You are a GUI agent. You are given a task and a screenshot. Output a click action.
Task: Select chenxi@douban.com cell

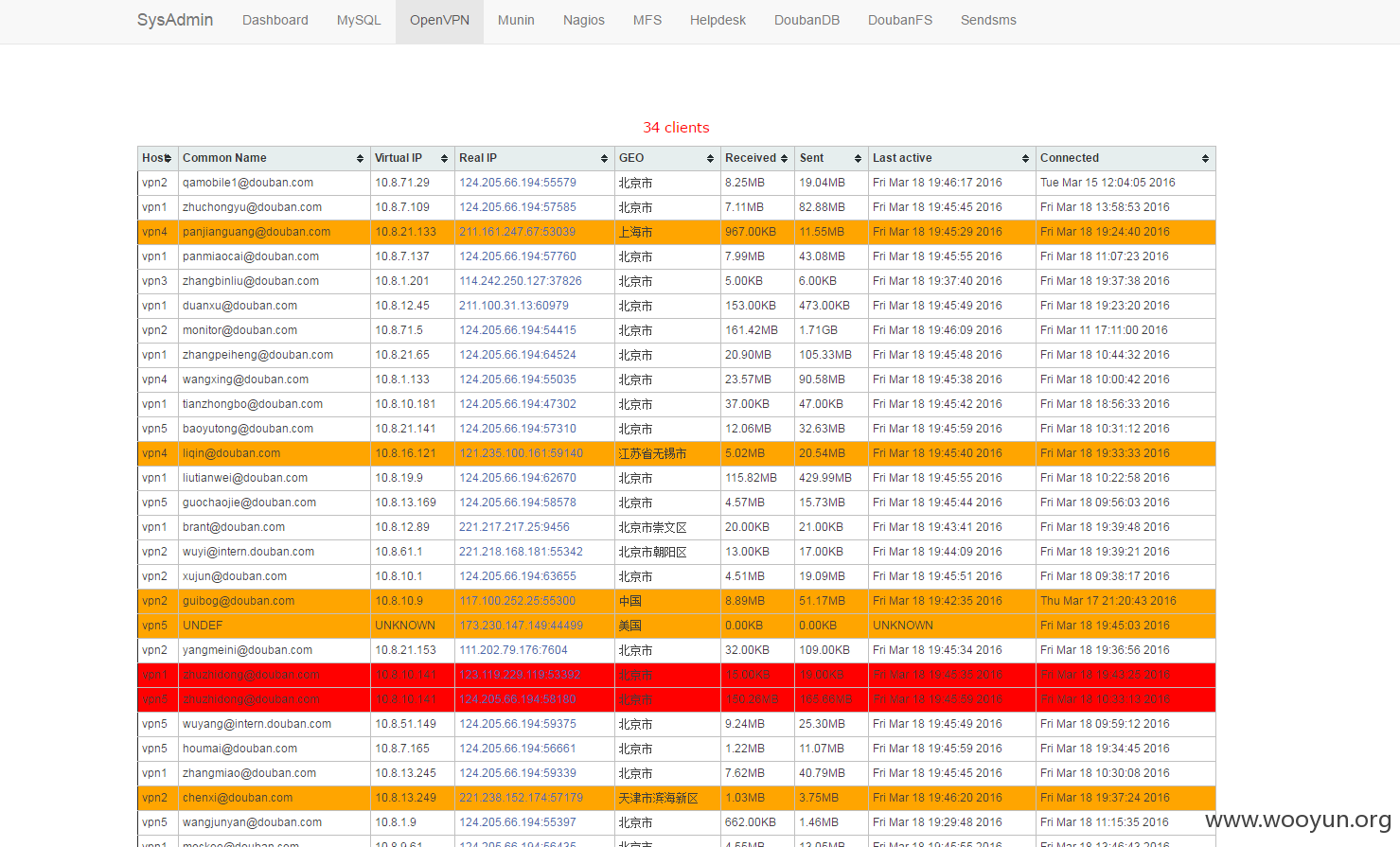(275, 798)
